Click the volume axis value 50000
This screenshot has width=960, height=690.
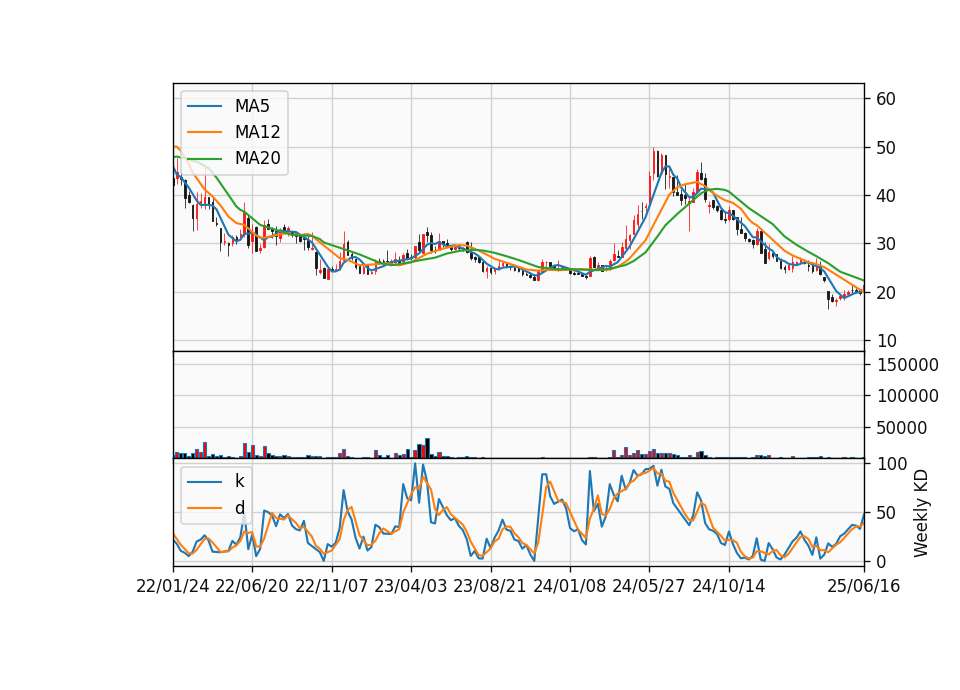pyautogui.click(x=901, y=428)
